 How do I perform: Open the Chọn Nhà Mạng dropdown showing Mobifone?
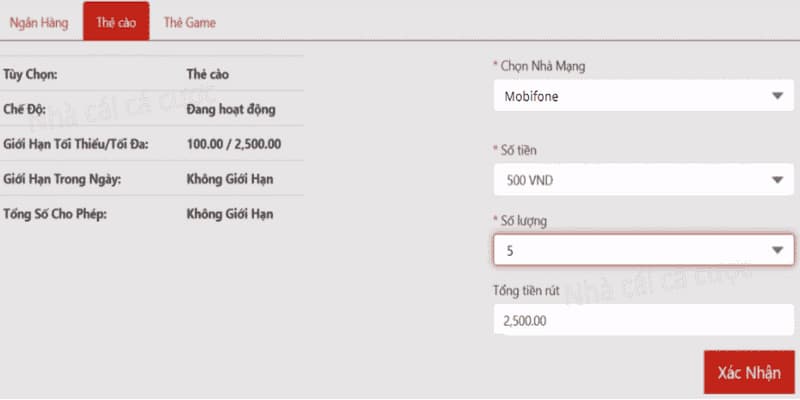click(644, 95)
